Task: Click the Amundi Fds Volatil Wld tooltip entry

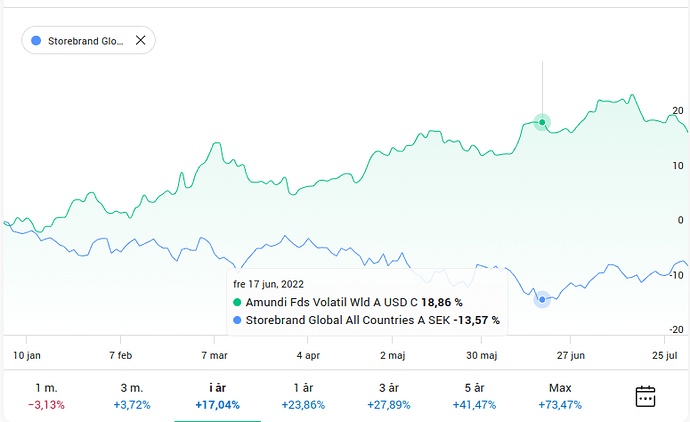Action: pos(330,302)
